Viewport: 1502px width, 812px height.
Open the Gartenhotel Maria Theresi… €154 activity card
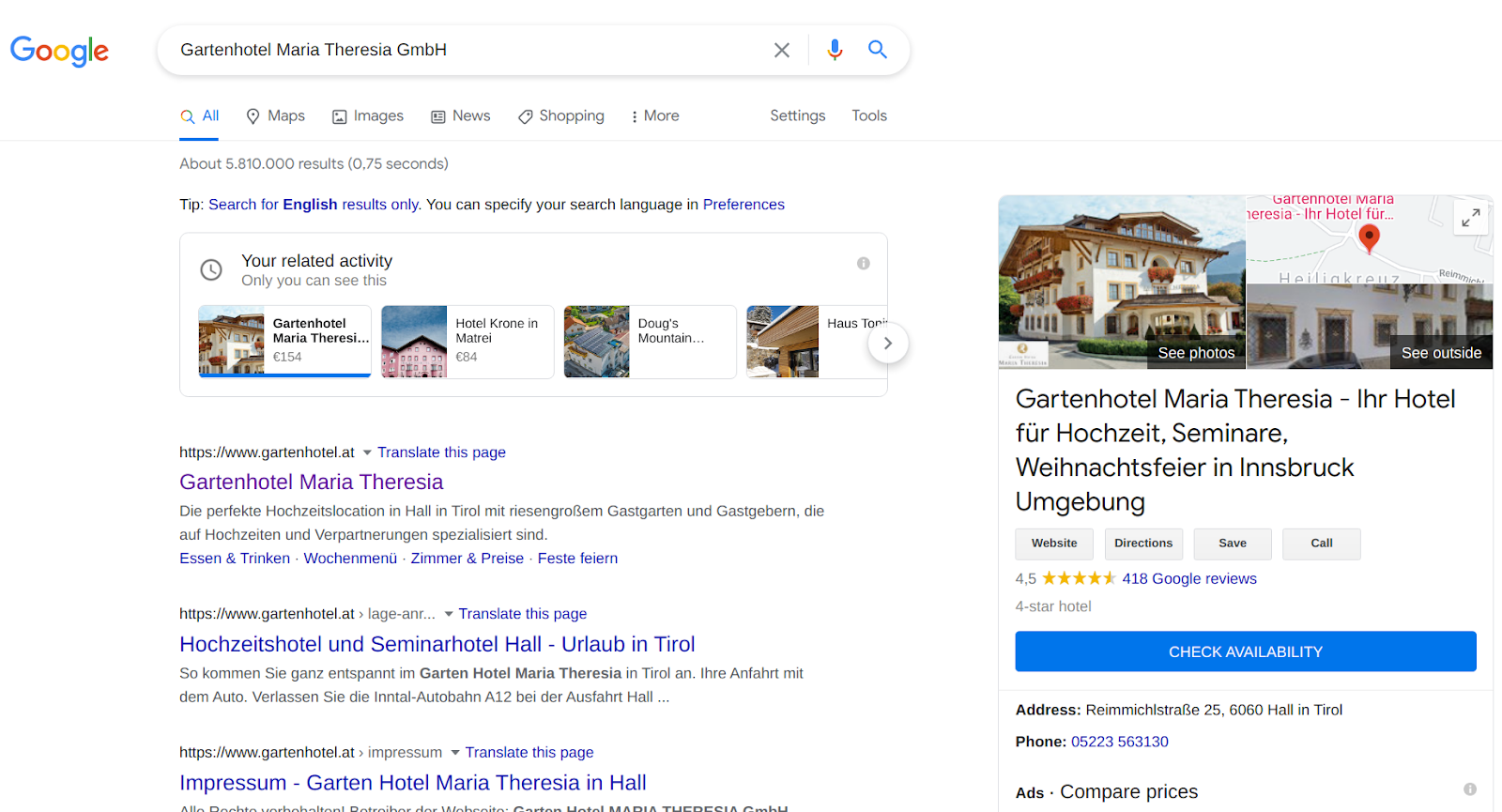pyautogui.click(x=285, y=342)
